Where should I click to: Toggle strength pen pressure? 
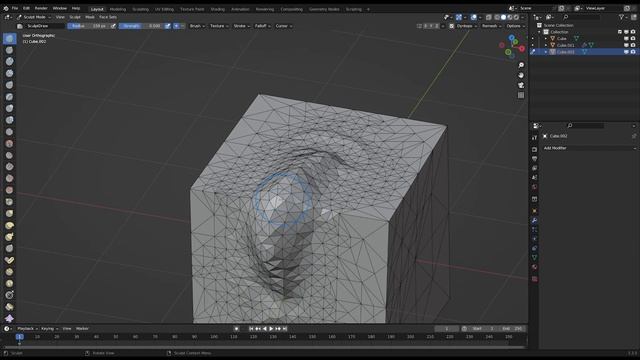pos(167,26)
